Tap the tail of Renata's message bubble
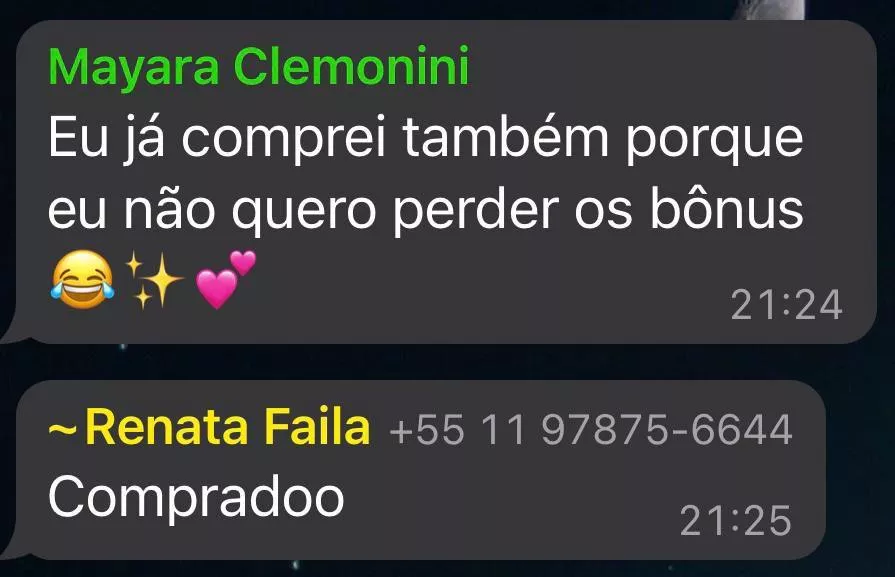895x577 pixels. (16, 549)
